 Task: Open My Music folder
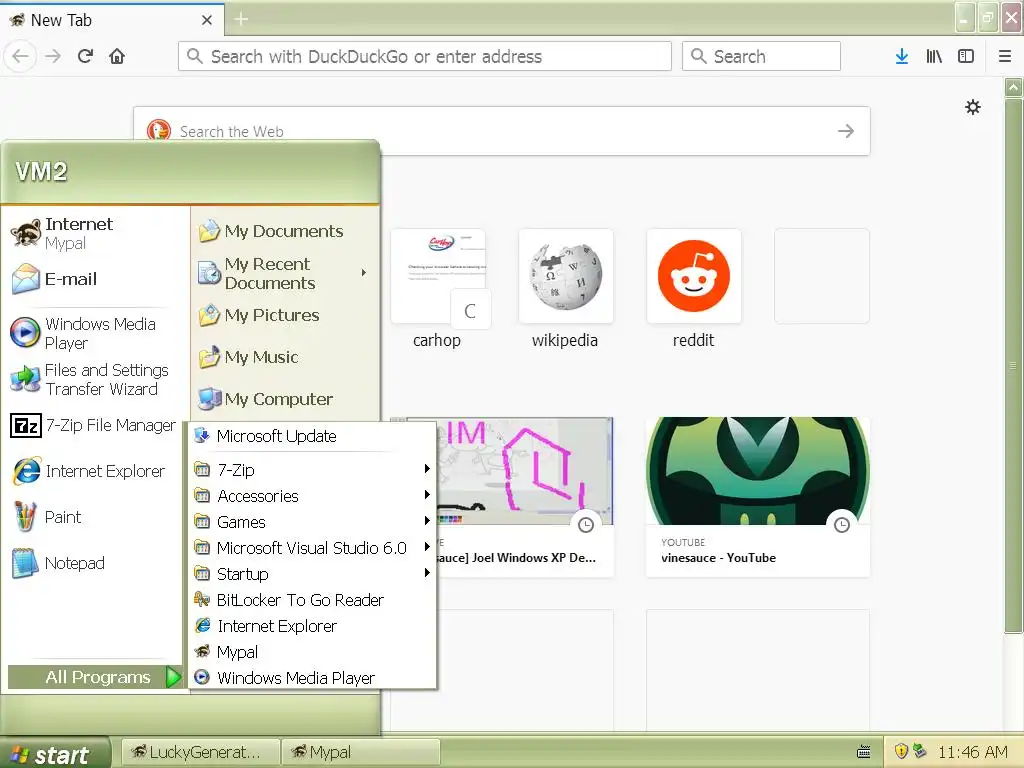[x=285, y=357]
